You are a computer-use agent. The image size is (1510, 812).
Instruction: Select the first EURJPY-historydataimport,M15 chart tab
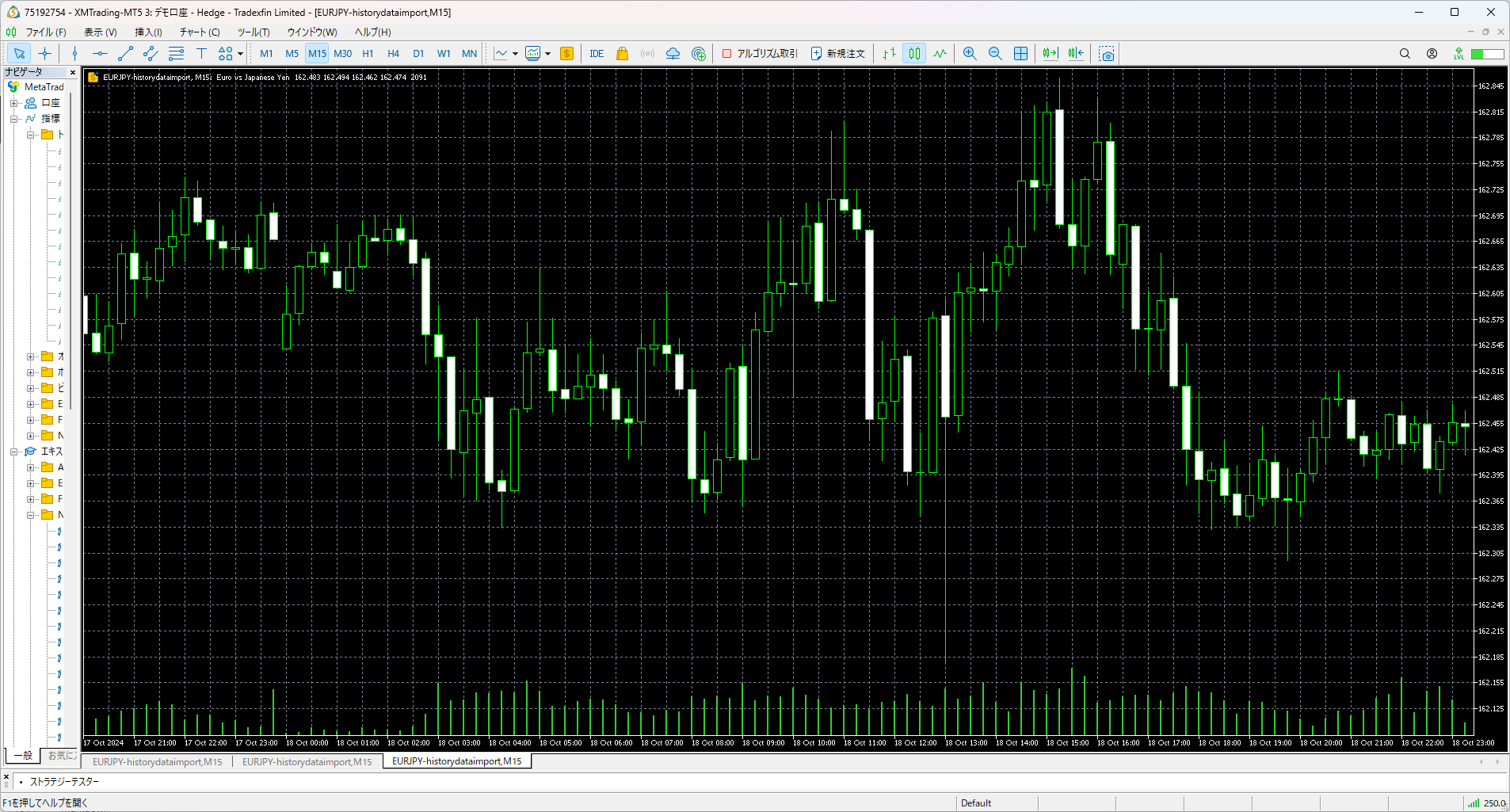point(158,761)
